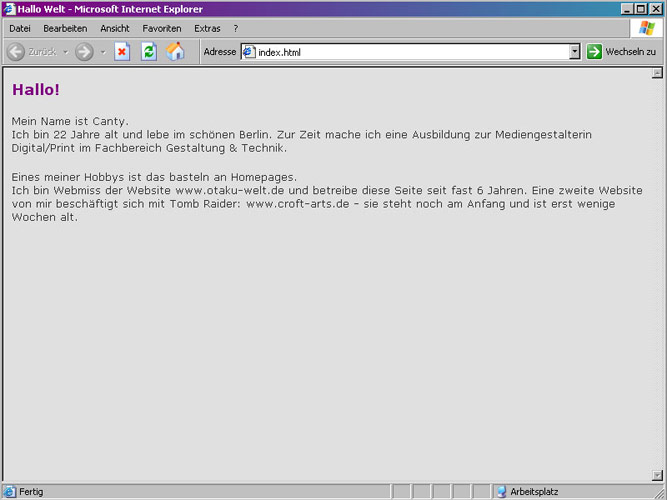667x500 pixels.
Task: Click the Wechseln zu button label
Action: coord(631,52)
